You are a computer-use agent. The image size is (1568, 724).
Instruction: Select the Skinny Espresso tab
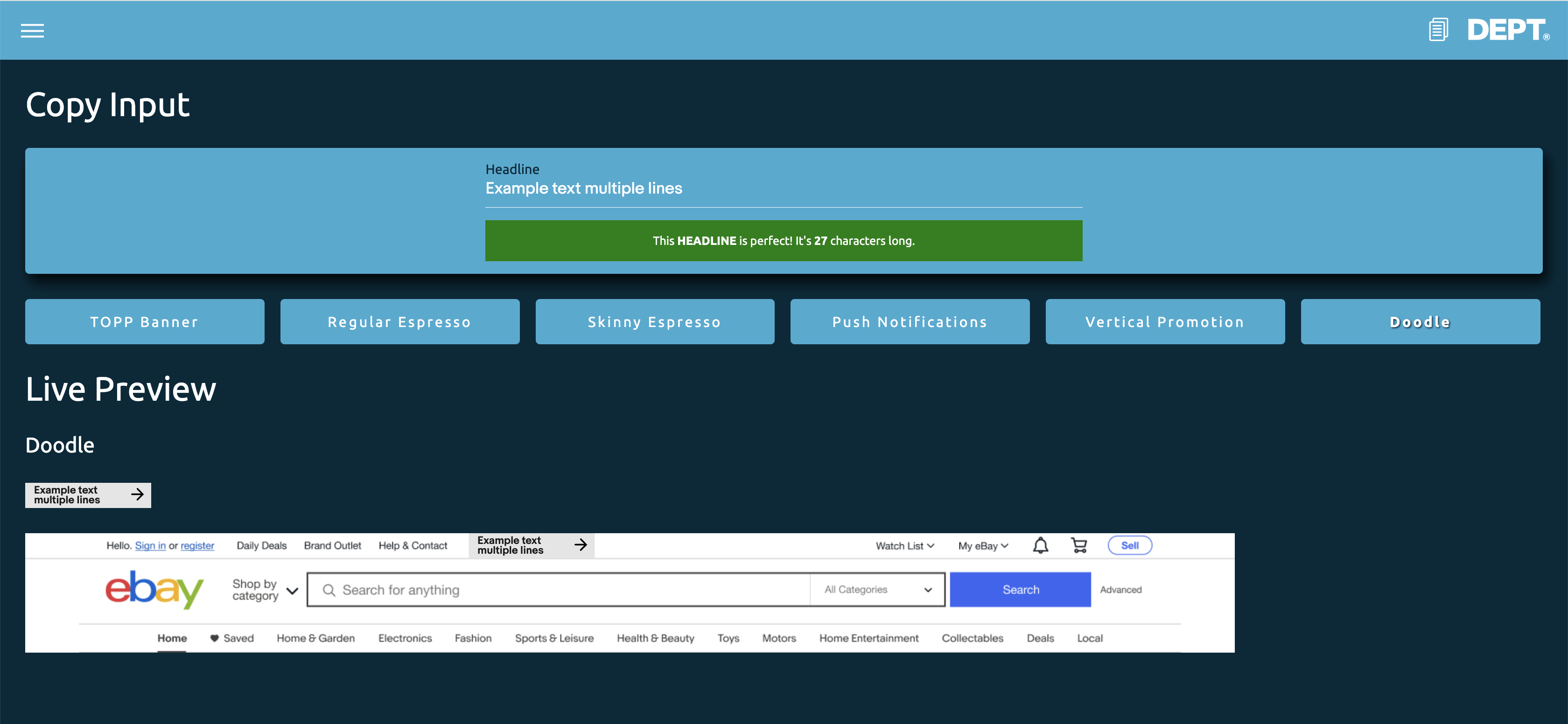click(x=654, y=322)
